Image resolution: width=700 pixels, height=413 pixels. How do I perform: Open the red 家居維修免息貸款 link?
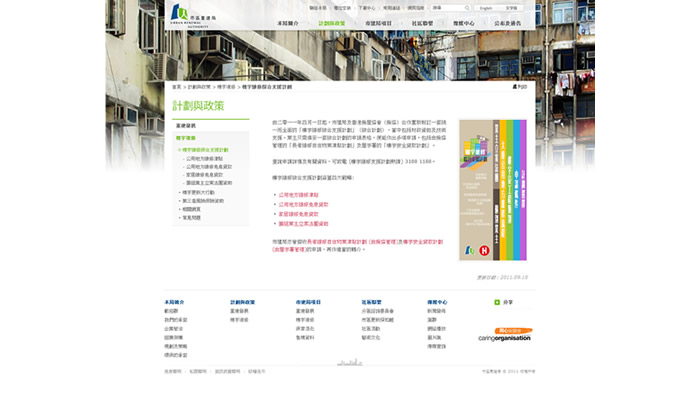(x=297, y=214)
